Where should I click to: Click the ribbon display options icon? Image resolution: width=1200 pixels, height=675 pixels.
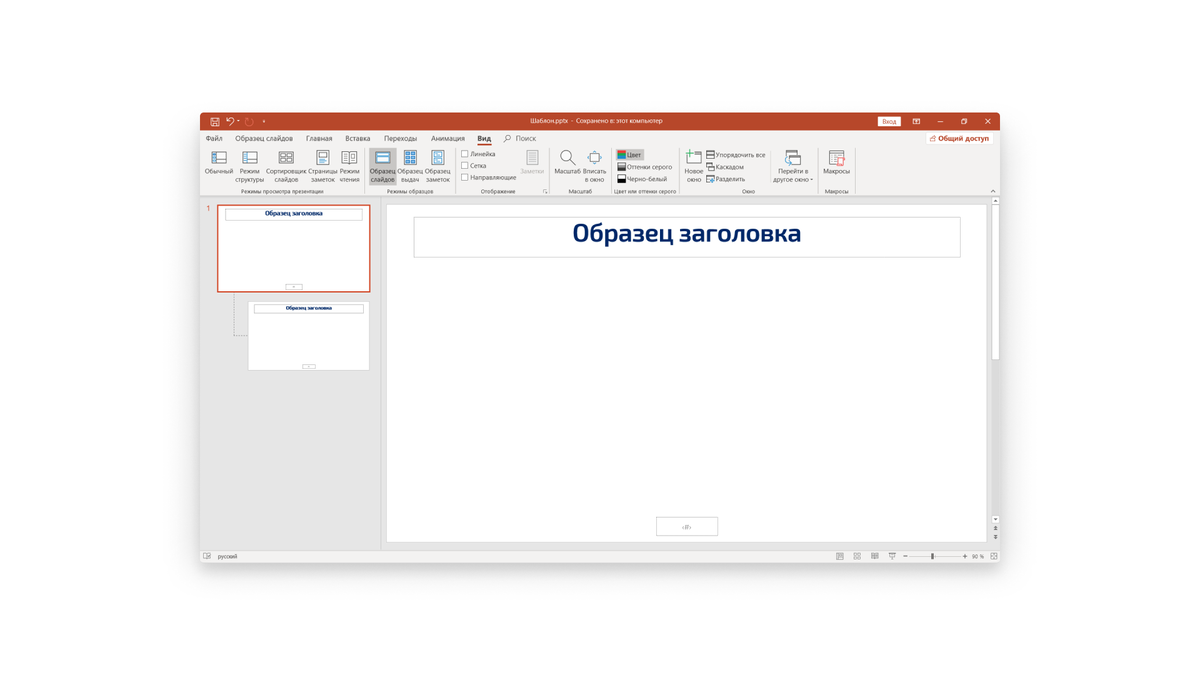pos(916,121)
